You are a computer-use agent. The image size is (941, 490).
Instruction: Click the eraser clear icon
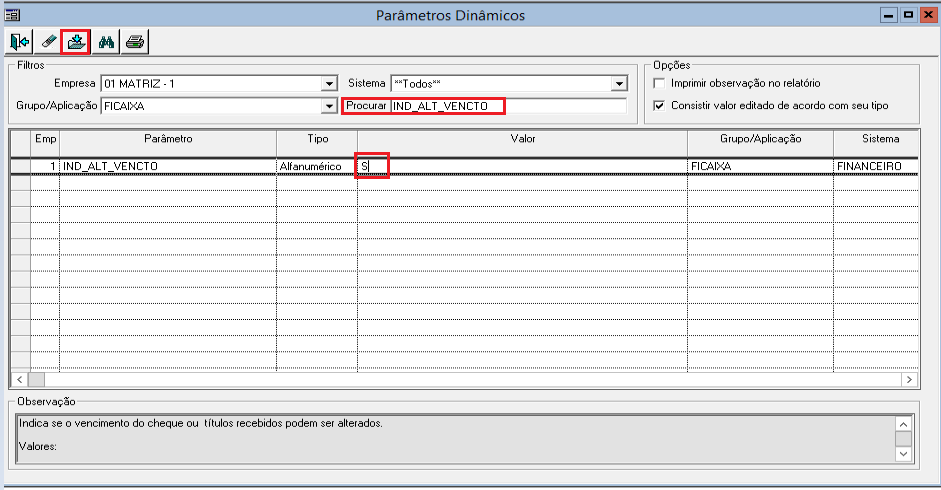47,42
